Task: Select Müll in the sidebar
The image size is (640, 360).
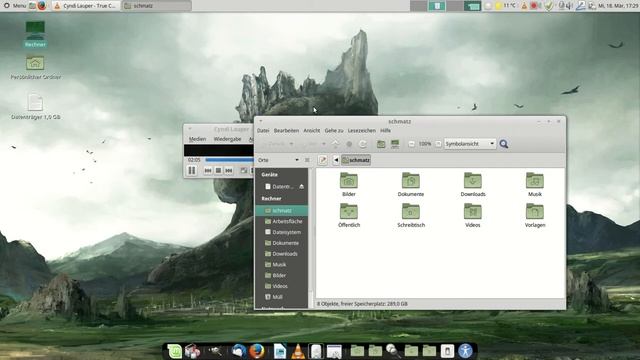Action: [282, 297]
